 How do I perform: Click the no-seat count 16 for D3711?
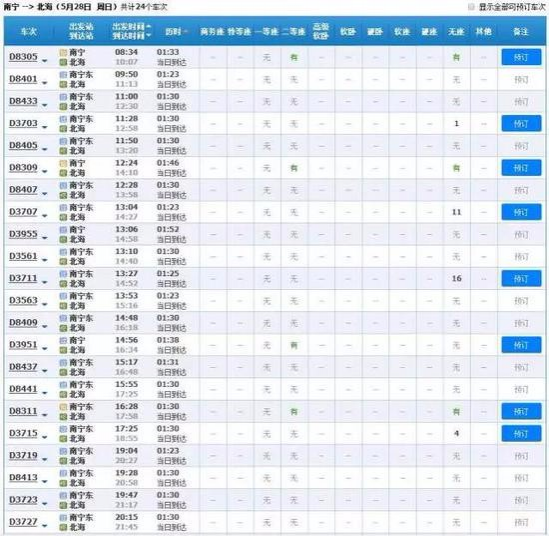point(456,279)
